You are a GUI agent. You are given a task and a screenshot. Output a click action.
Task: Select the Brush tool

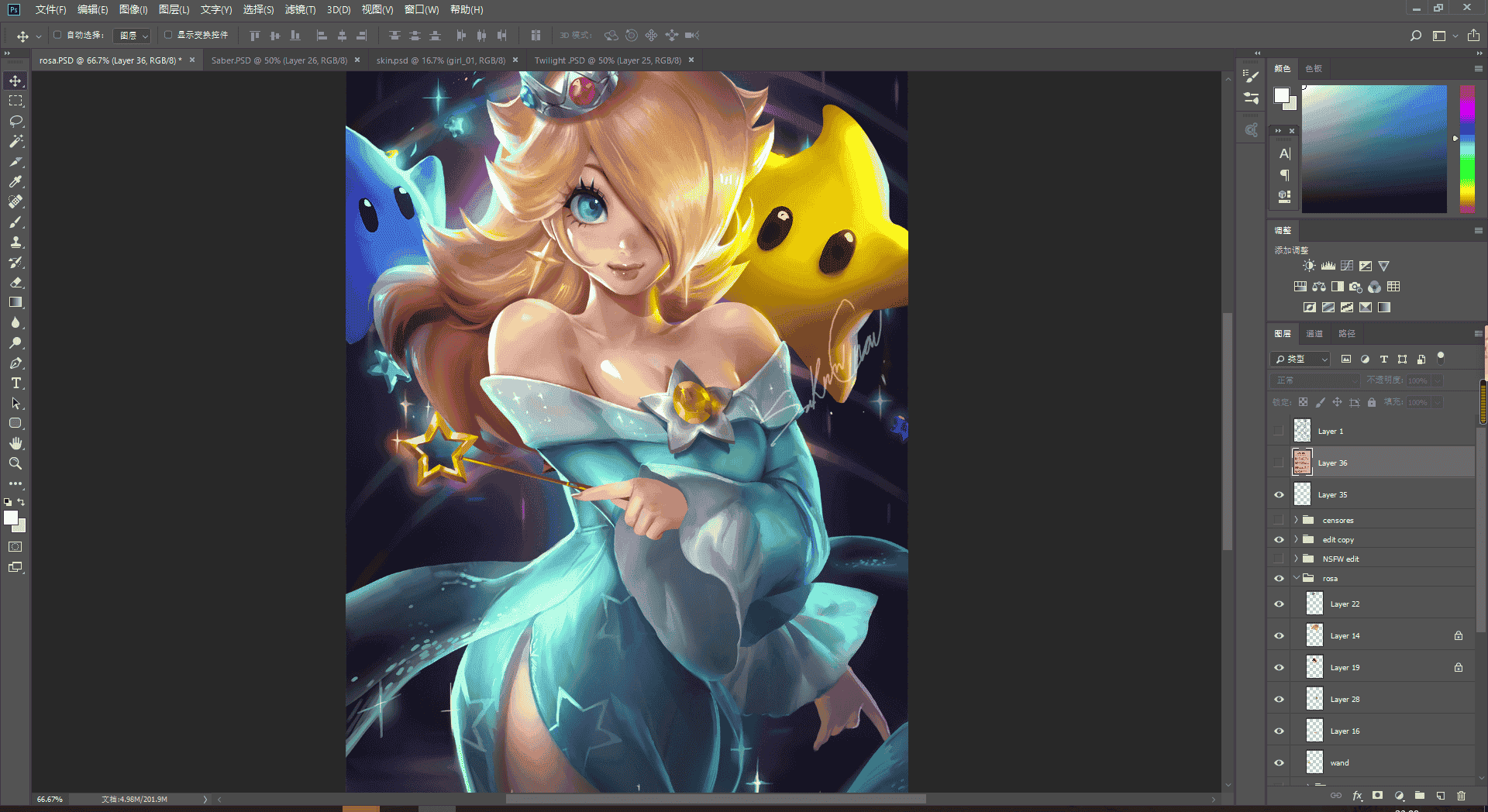pos(15,222)
